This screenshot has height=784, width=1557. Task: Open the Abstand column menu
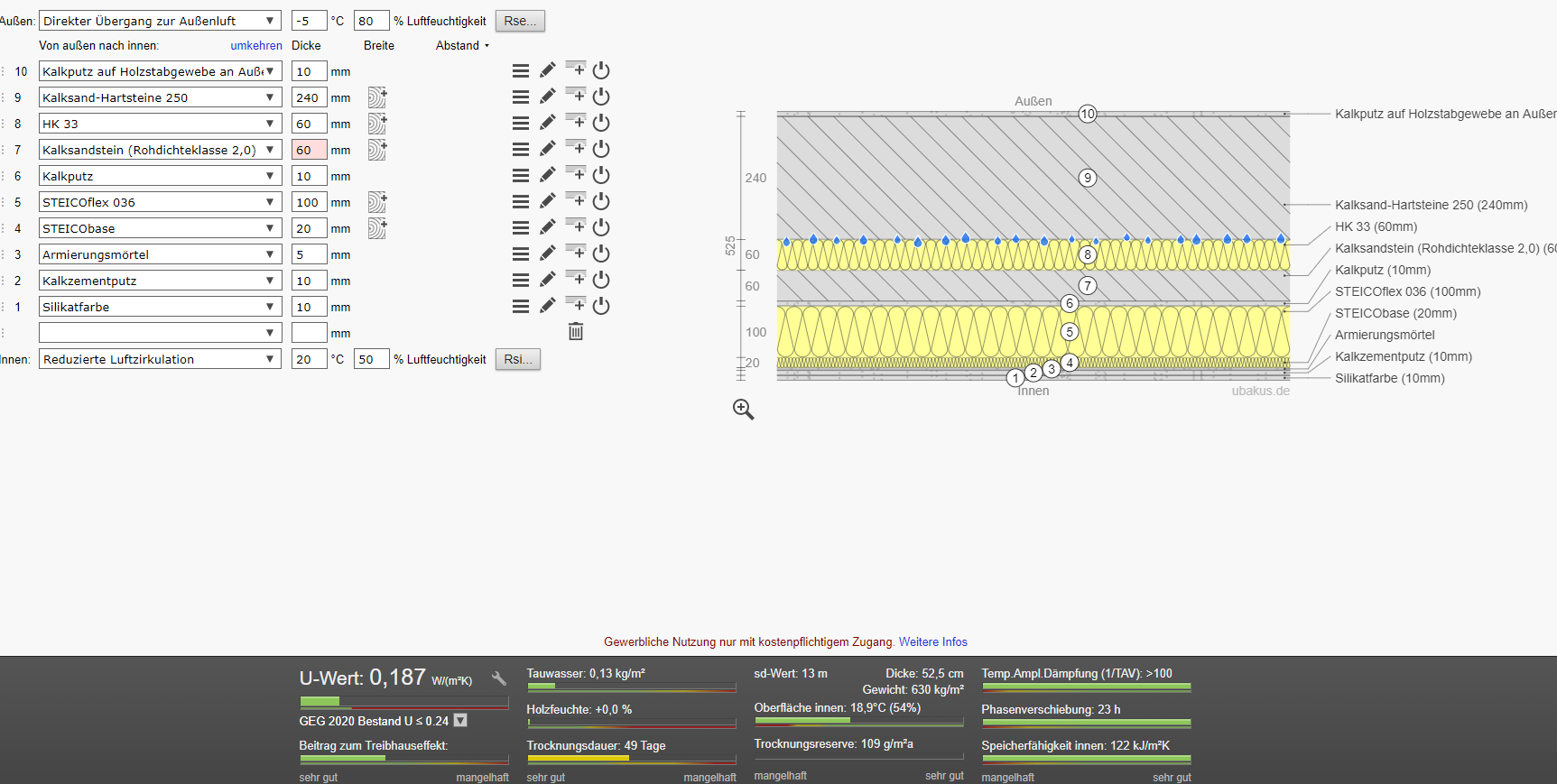pyautogui.click(x=462, y=45)
